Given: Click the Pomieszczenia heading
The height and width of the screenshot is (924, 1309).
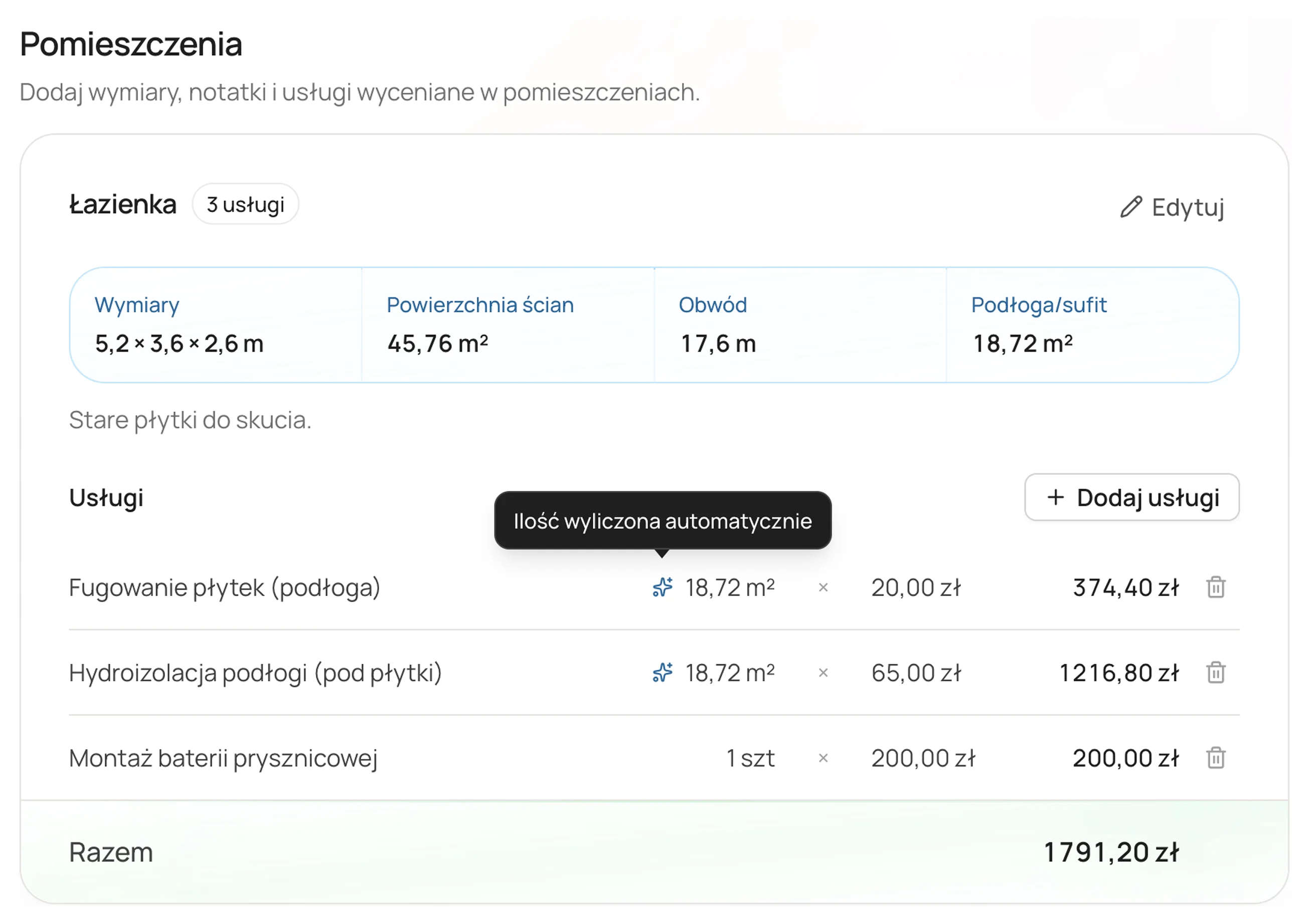Looking at the screenshot, I should (x=131, y=44).
